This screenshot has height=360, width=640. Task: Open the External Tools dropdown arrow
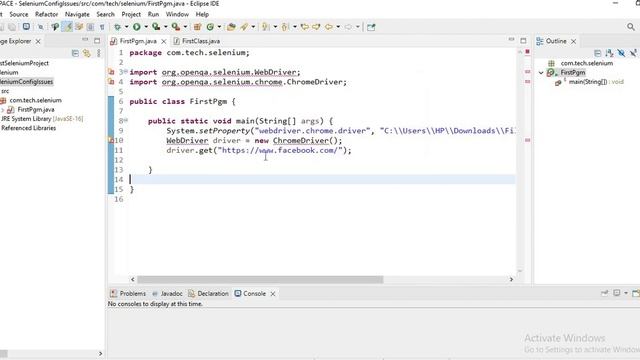tap(185, 27)
